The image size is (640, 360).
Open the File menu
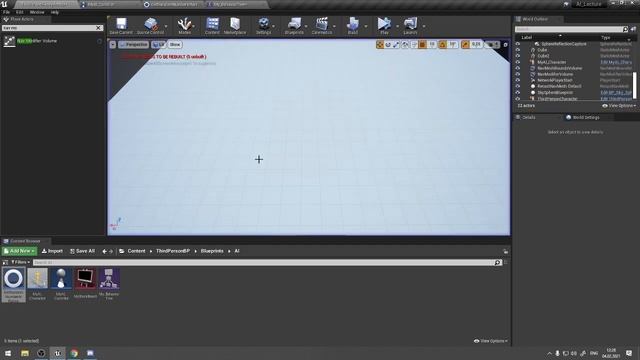click(7, 12)
